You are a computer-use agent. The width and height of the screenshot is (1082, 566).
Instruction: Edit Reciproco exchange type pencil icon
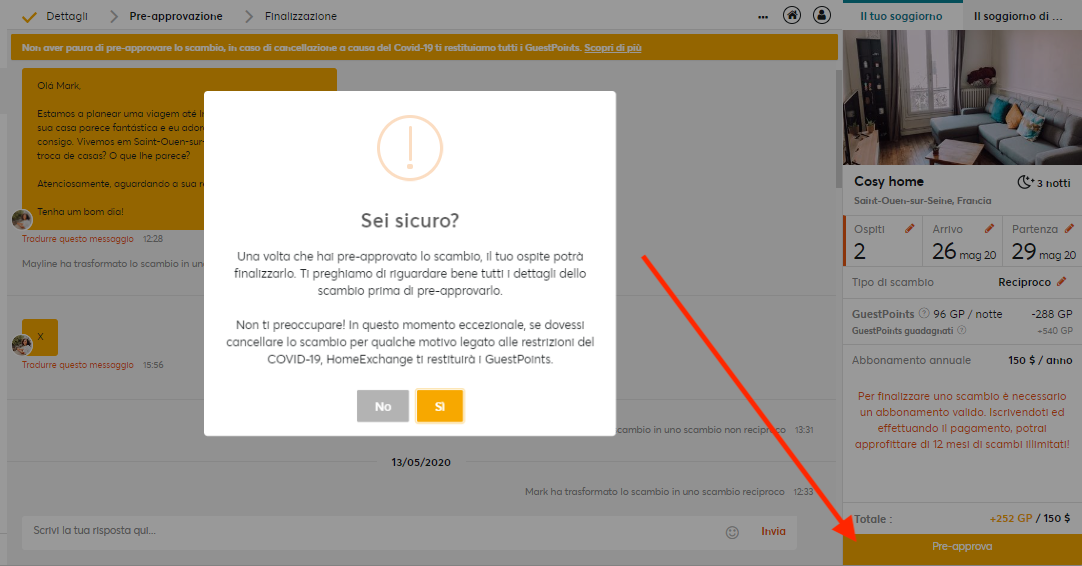tap(1061, 282)
